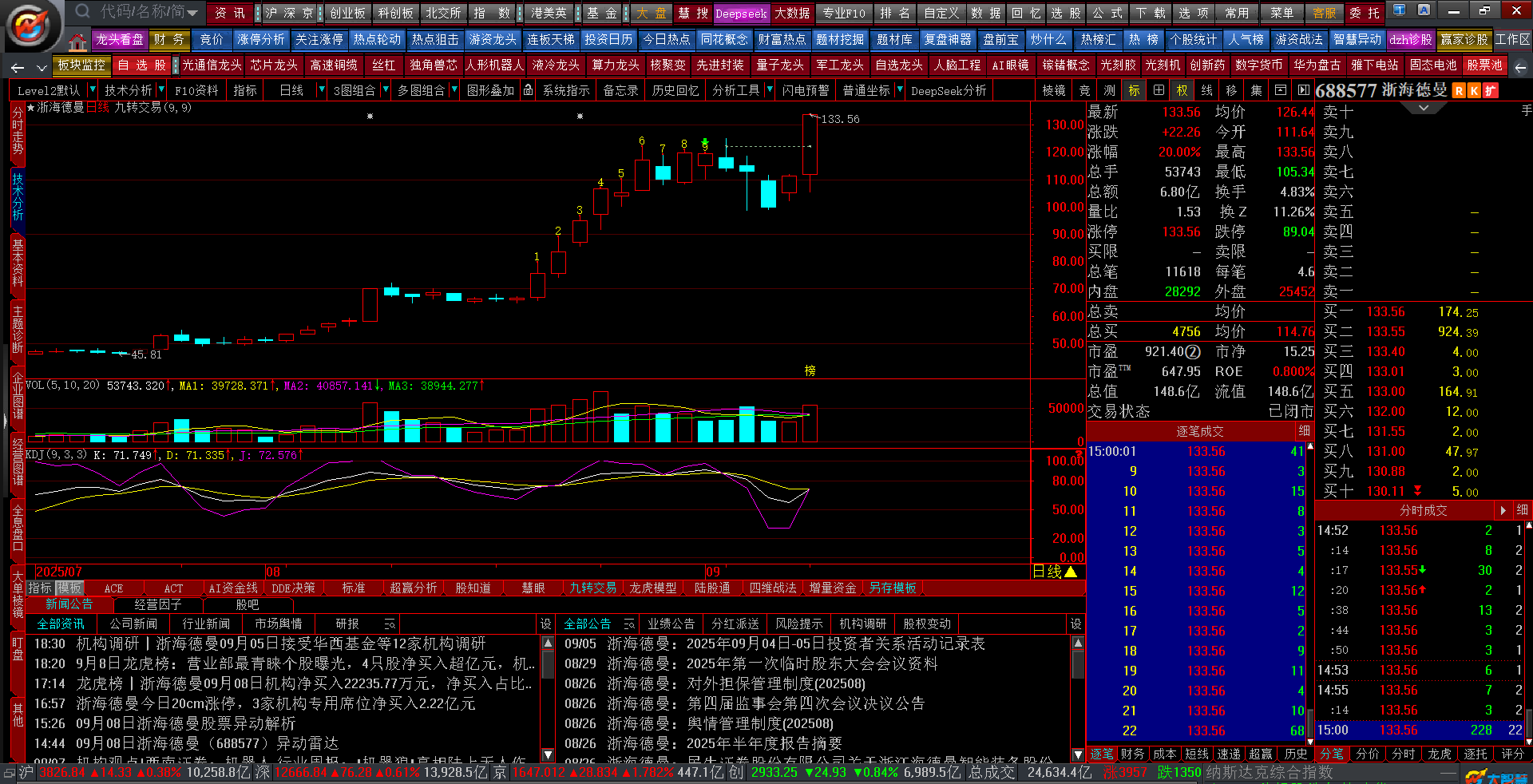
Task: Click the home house icon
Action: coord(77,41)
